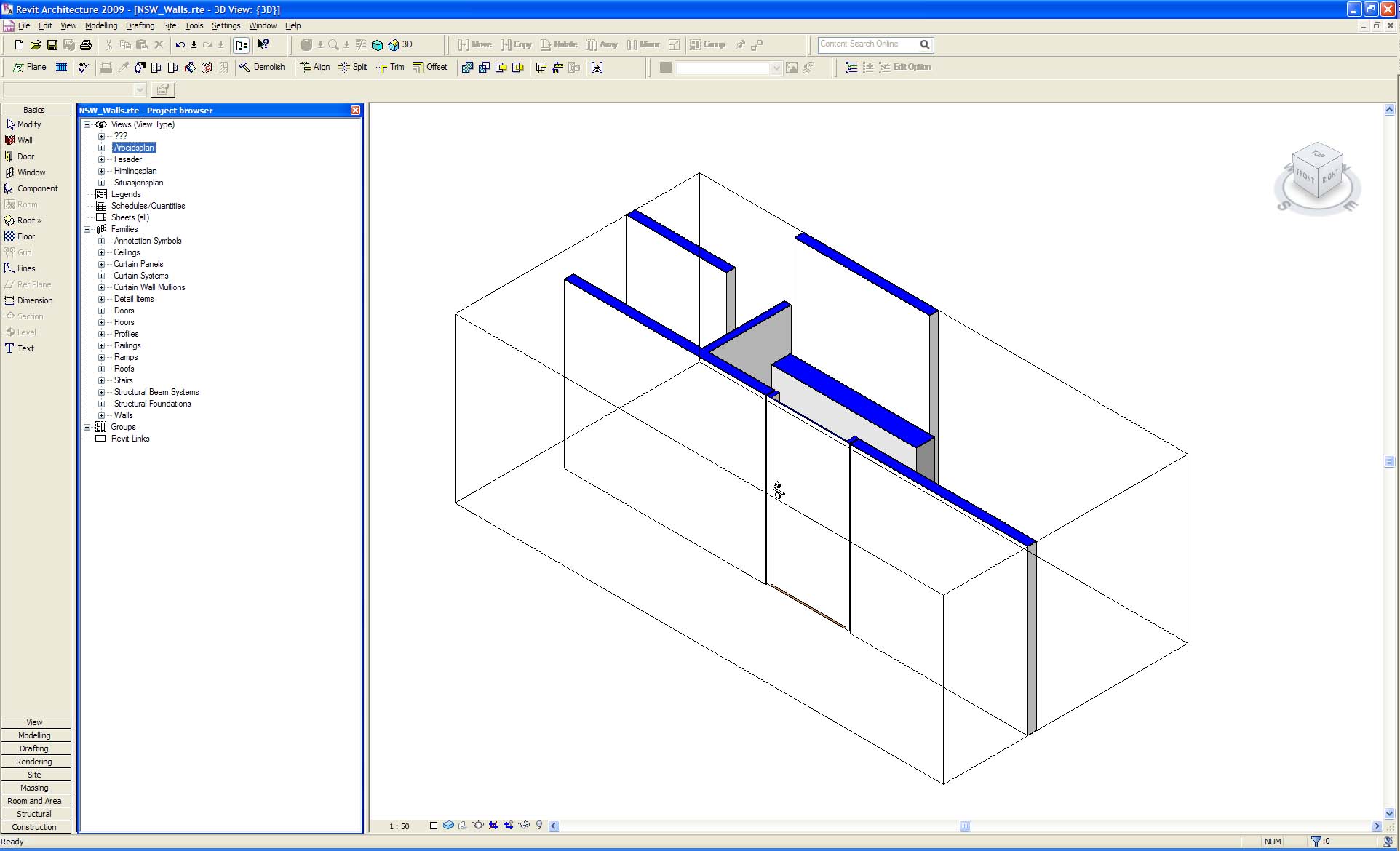This screenshot has width=1400, height=851.
Task: Collapse the Families tree node
Action: point(87,229)
